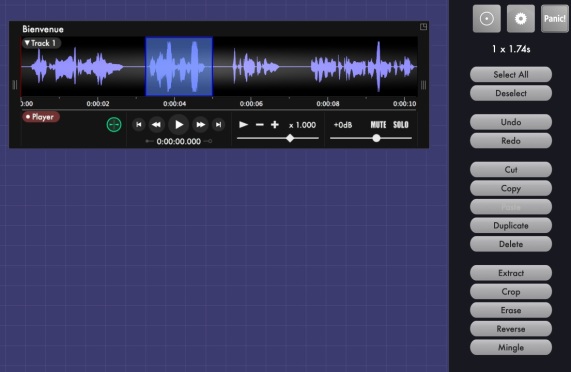Click the window icon at the panel's top-right corner
The height and width of the screenshot is (372, 571).
[x=423, y=27]
